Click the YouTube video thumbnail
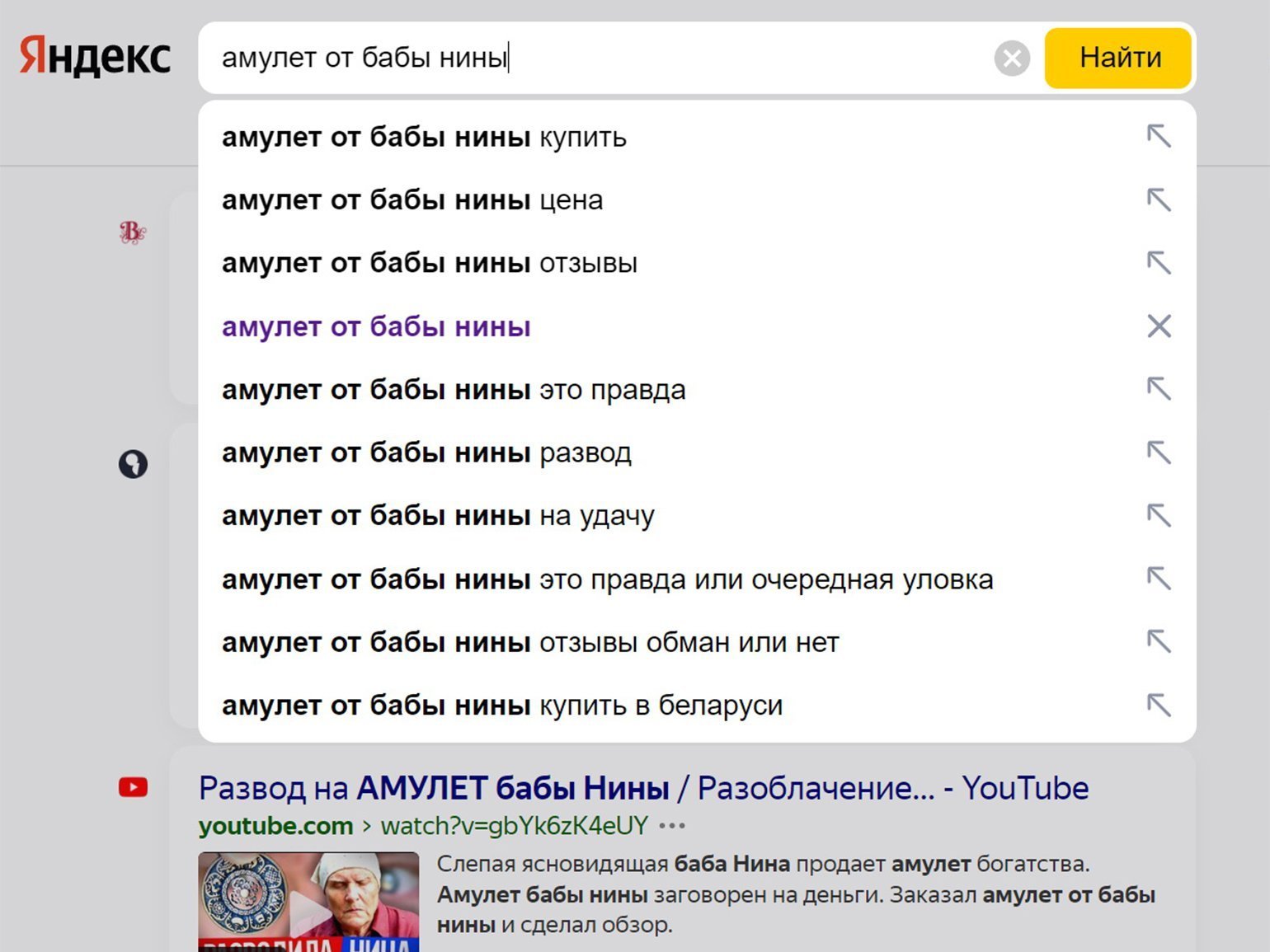 [x=308, y=902]
